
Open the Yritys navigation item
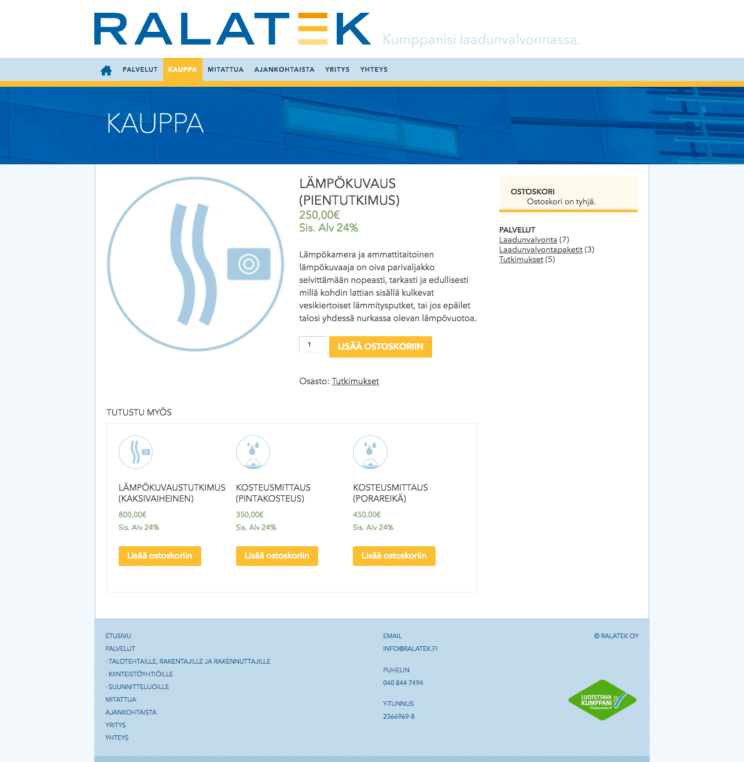tap(337, 69)
